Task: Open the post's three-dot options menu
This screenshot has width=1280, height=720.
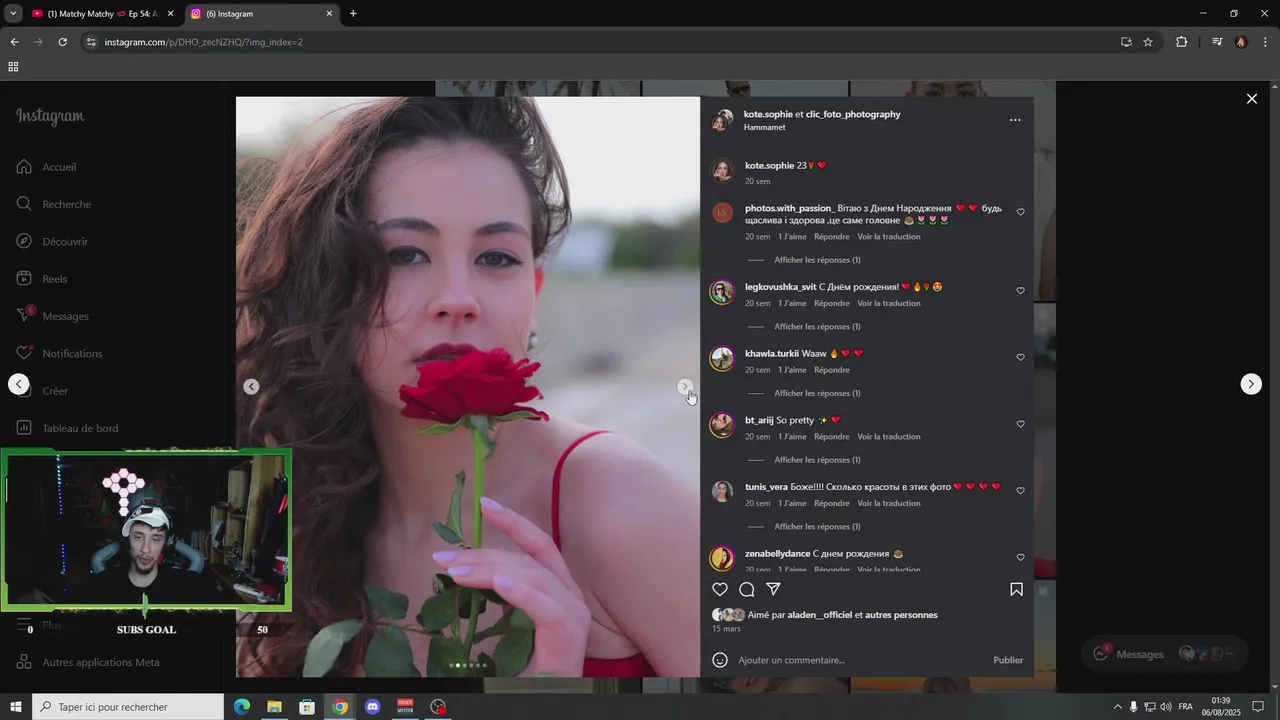Action: [1015, 120]
